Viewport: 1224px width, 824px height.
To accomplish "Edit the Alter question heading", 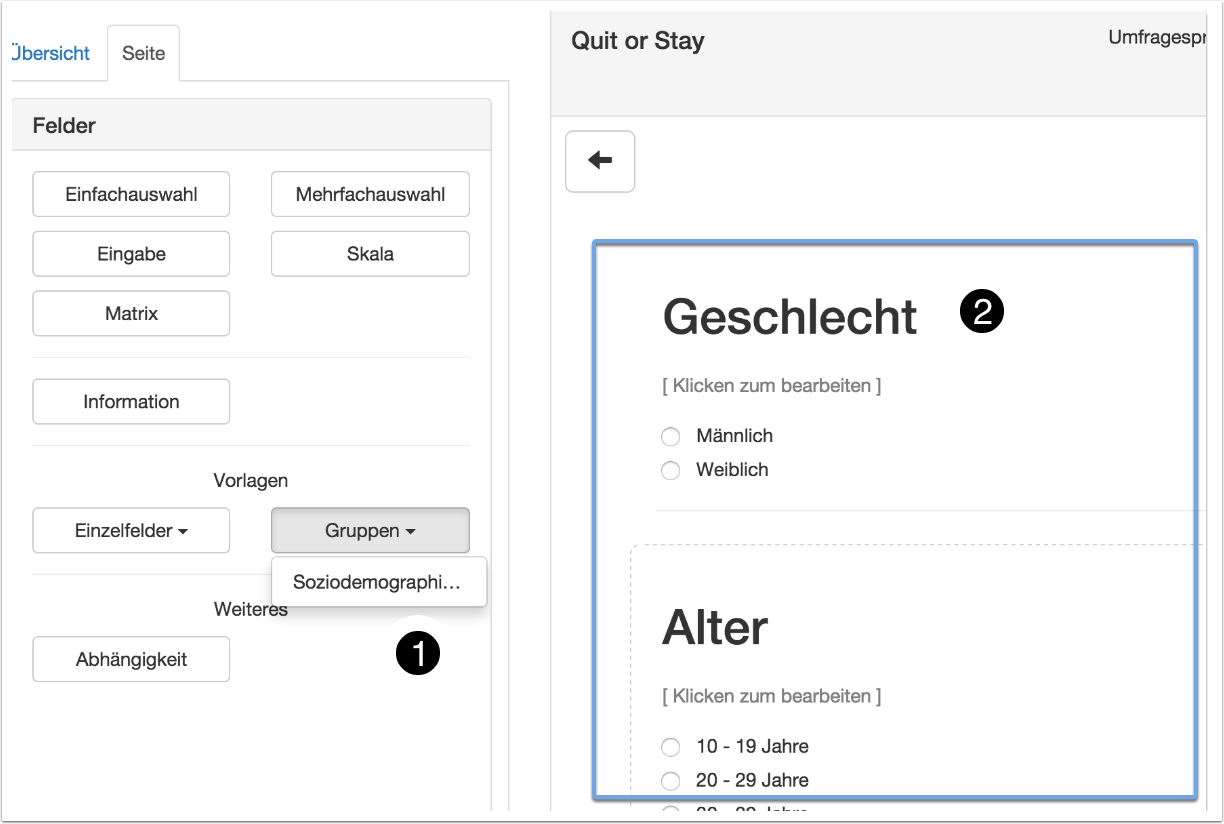I will point(715,628).
